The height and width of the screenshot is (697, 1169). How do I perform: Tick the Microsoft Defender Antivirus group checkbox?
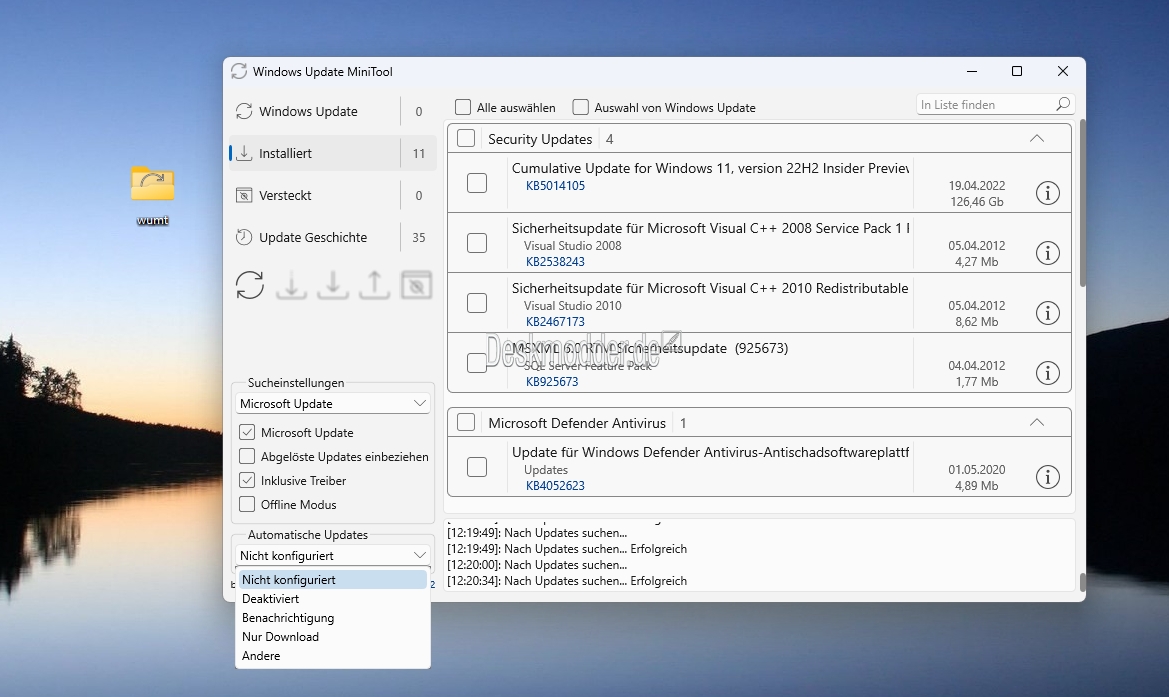point(466,423)
